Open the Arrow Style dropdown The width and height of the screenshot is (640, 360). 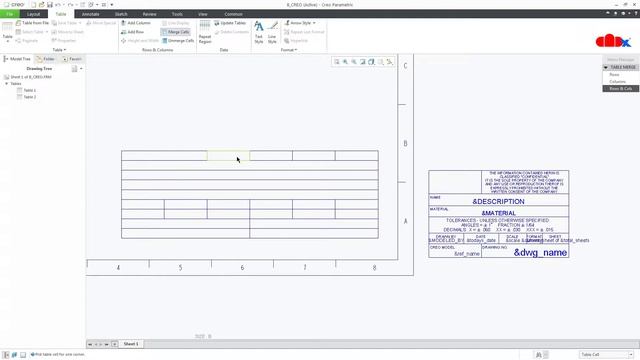point(300,23)
